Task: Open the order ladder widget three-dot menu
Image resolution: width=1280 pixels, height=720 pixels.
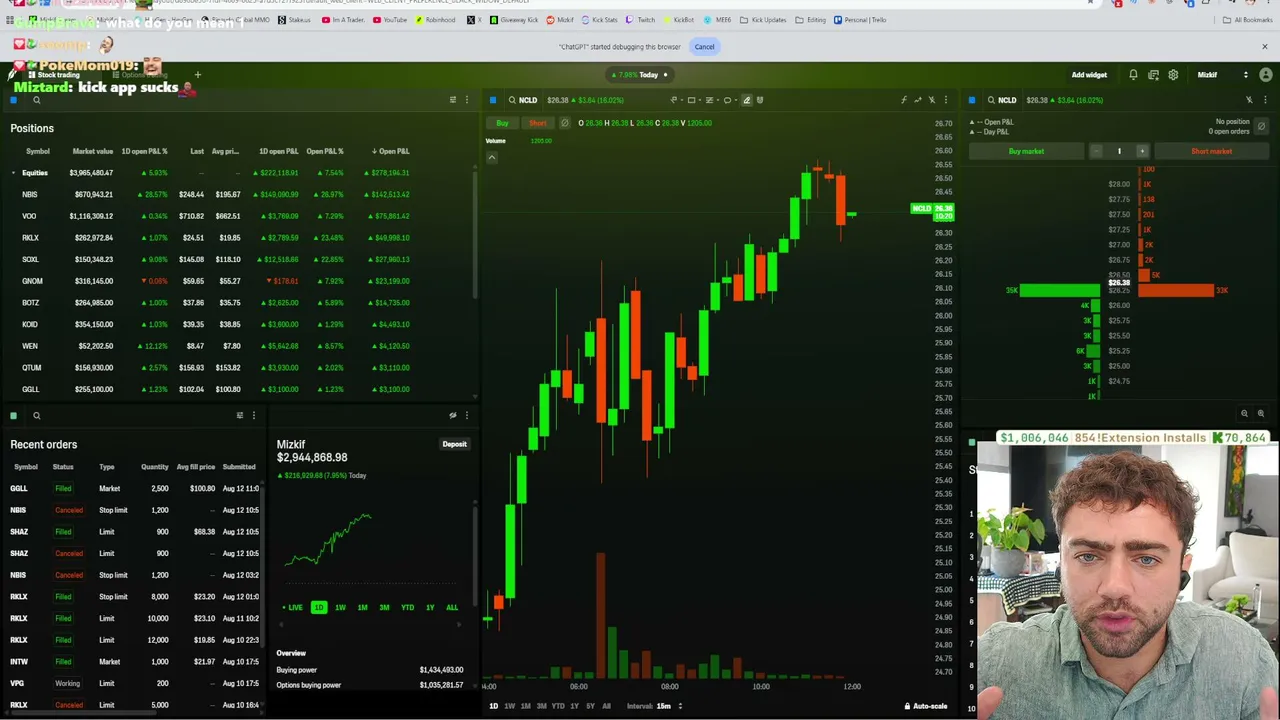Action: tap(1263, 100)
